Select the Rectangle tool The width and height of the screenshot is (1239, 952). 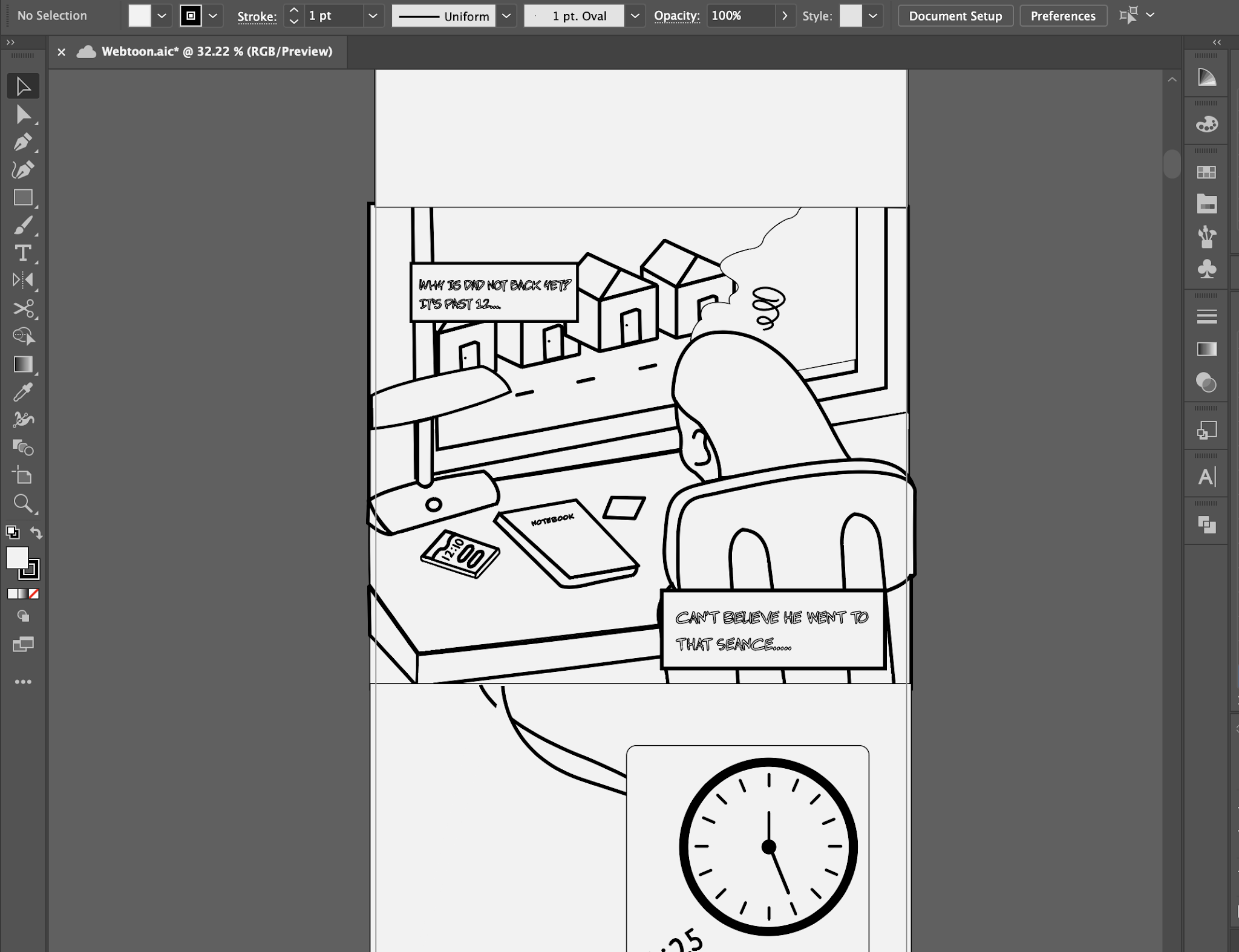click(23, 198)
